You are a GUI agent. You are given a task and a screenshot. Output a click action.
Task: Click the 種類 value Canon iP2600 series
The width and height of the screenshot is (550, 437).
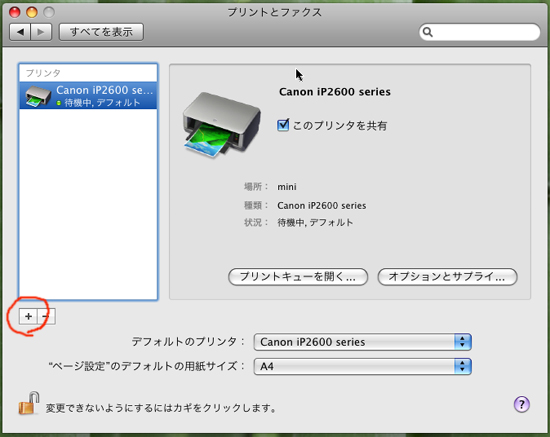322,205
